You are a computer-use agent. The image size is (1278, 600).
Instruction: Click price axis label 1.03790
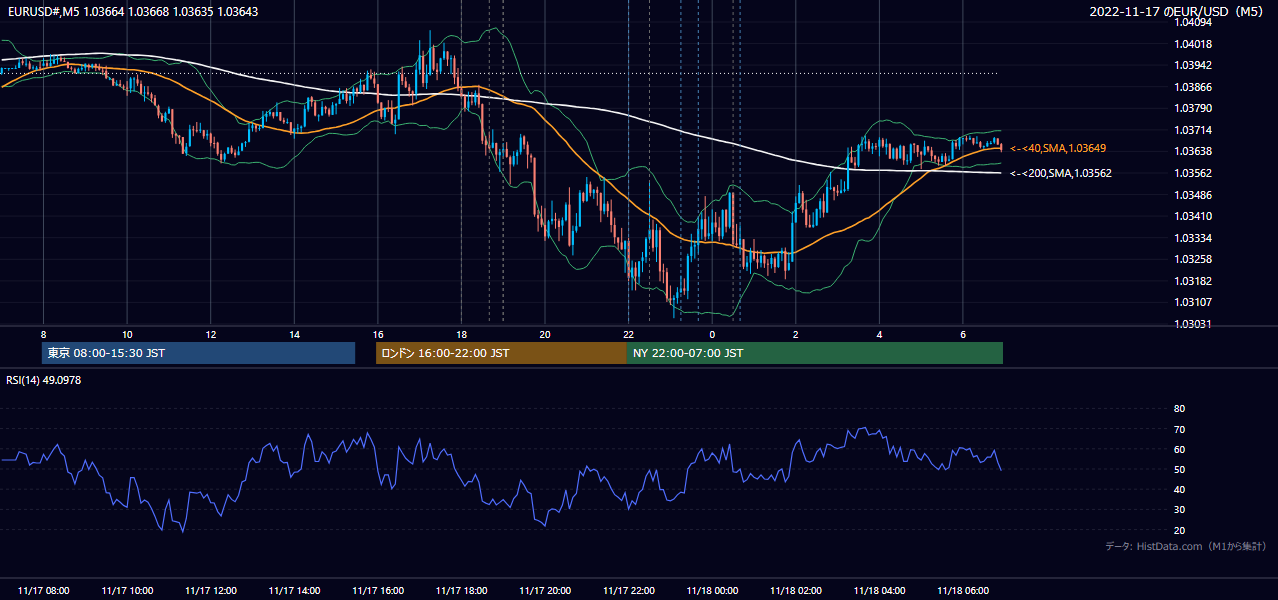coord(1192,108)
